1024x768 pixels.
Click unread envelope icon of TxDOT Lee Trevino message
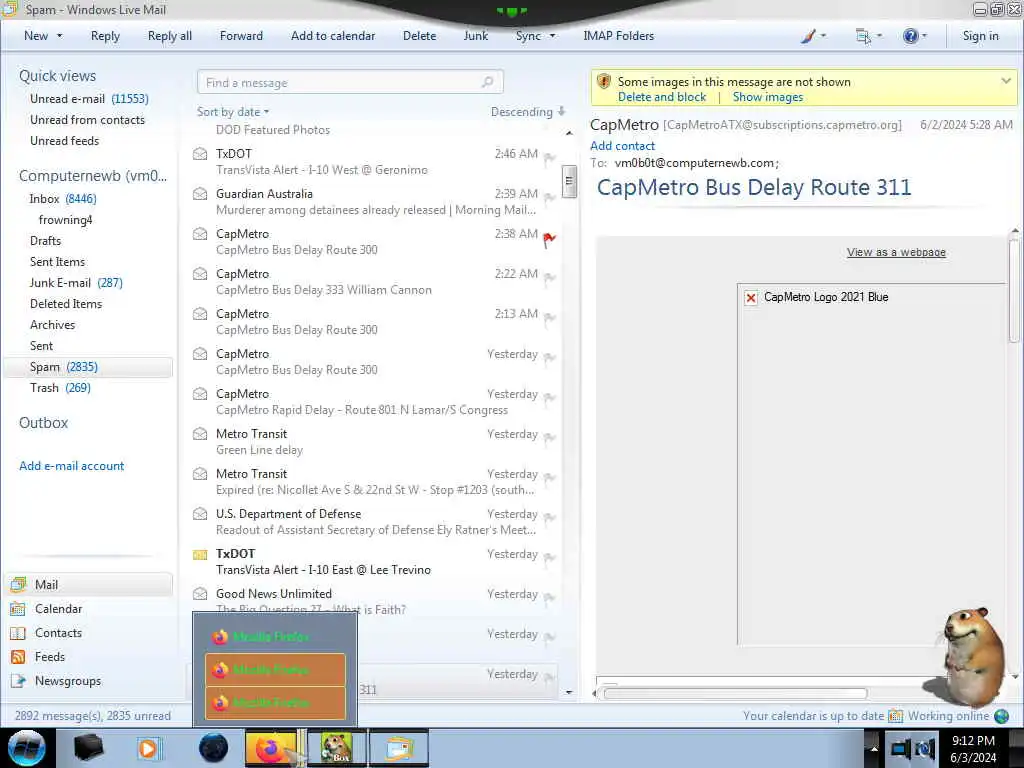[200, 554]
